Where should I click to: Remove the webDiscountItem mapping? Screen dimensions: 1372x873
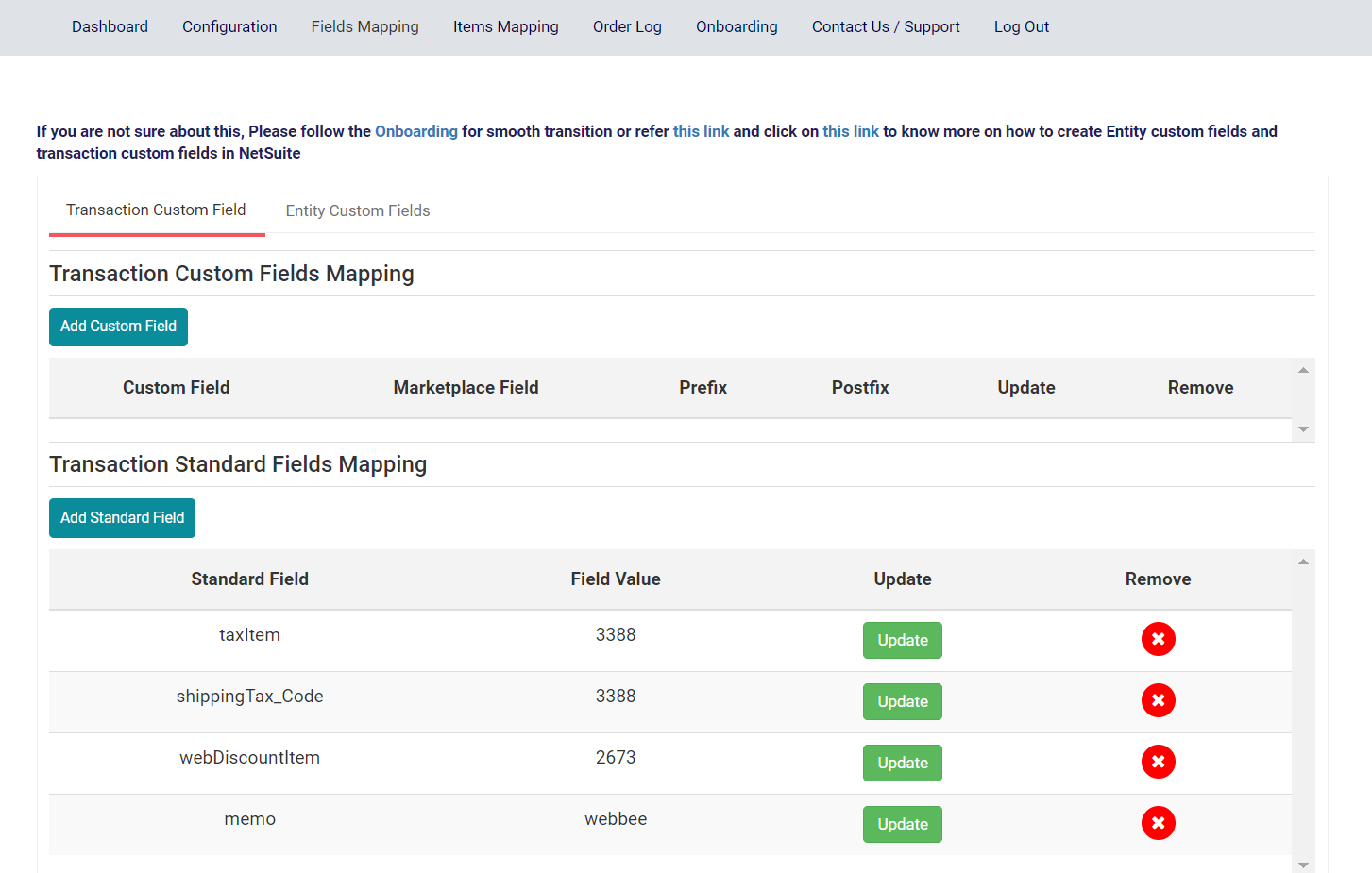[1159, 762]
